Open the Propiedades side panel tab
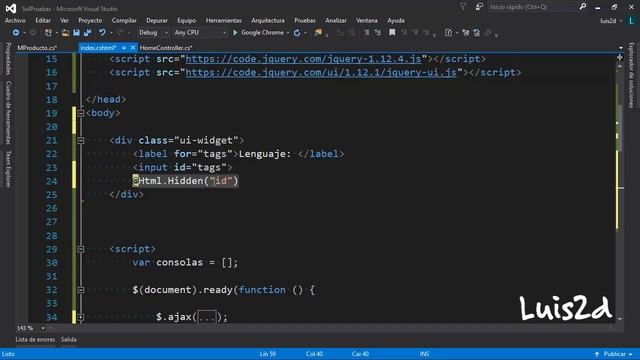 [8, 59]
